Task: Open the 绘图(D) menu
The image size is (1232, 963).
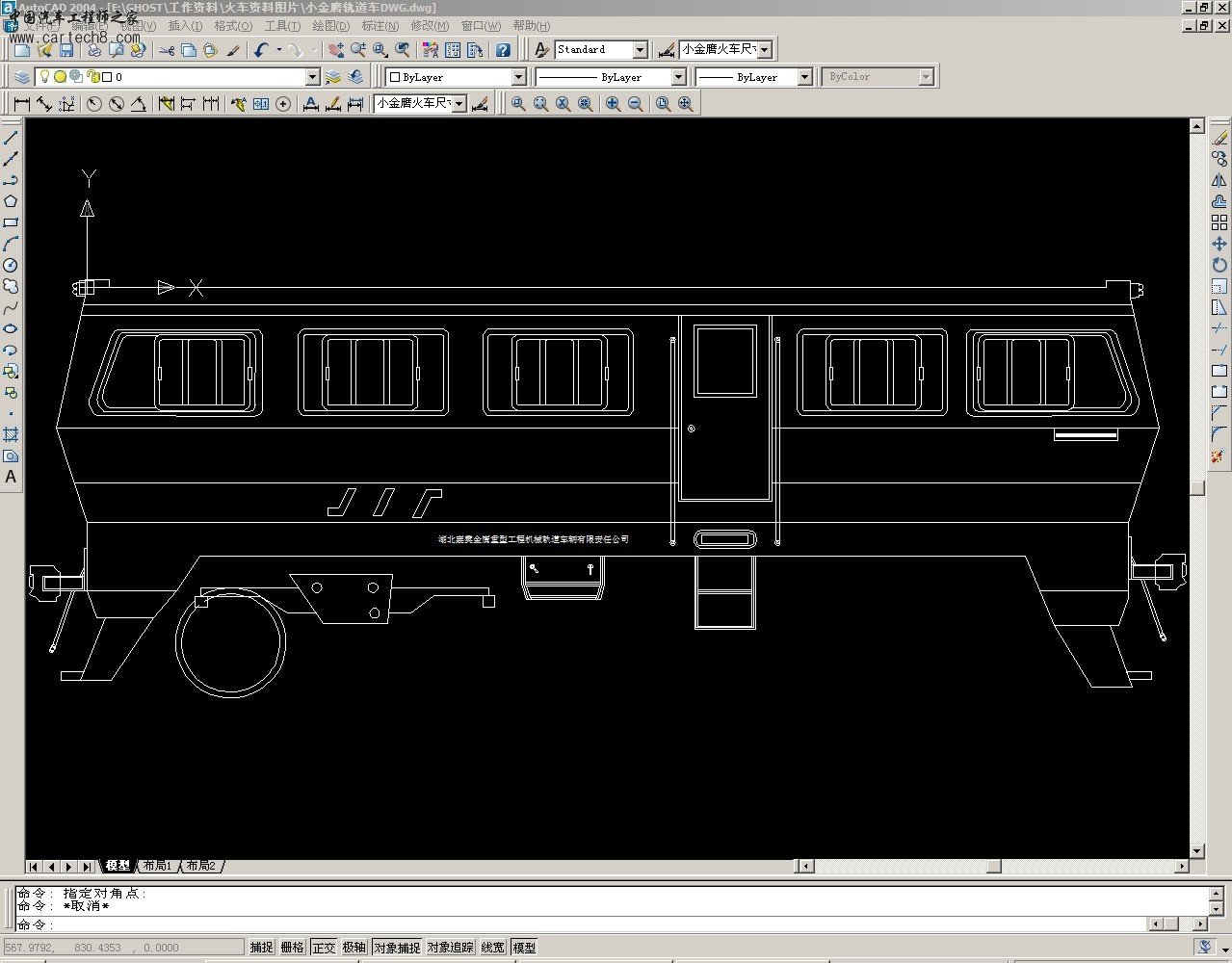Action: pos(330,26)
